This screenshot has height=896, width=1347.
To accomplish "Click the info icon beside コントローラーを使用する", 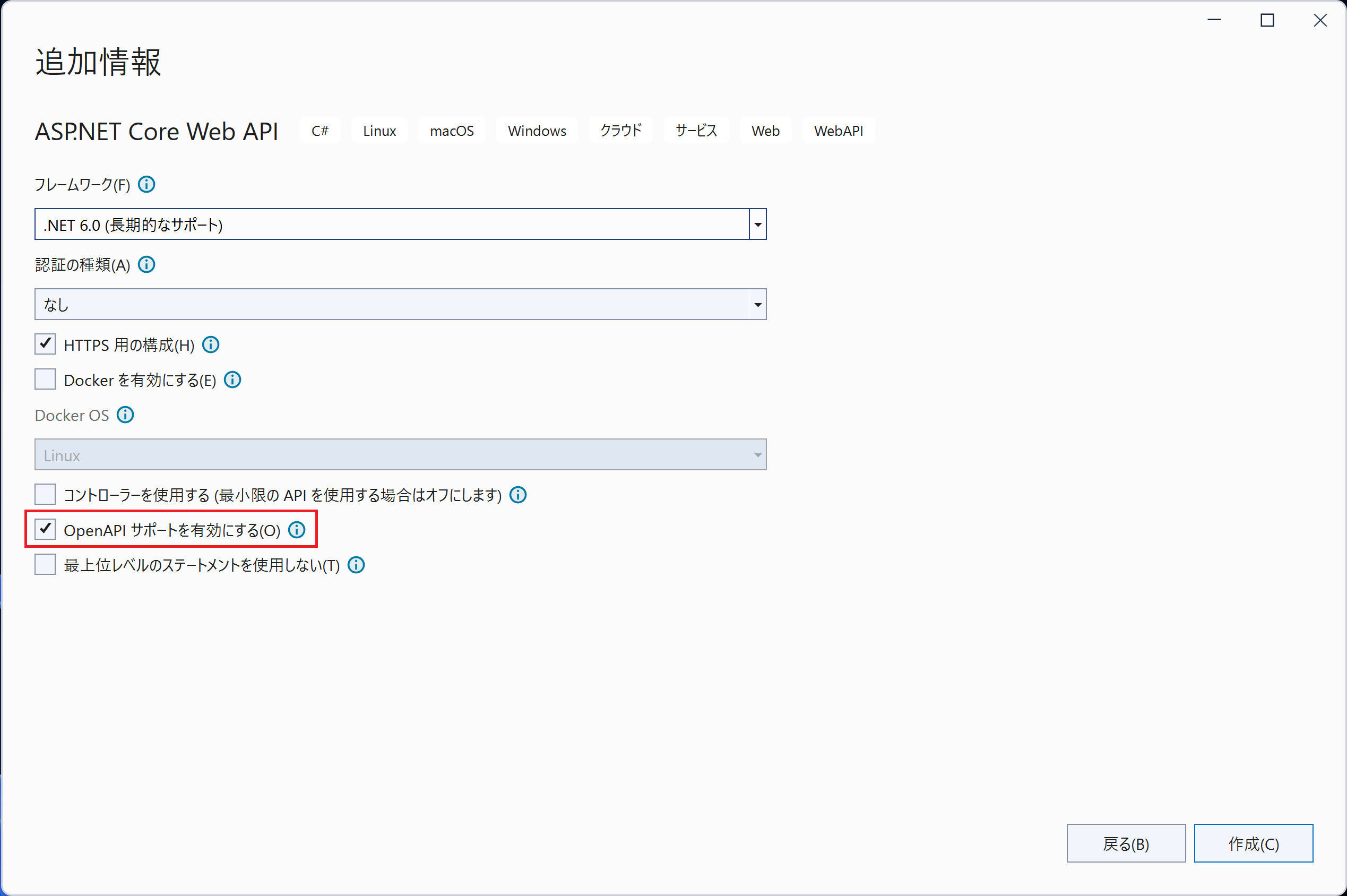I will point(518,495).
